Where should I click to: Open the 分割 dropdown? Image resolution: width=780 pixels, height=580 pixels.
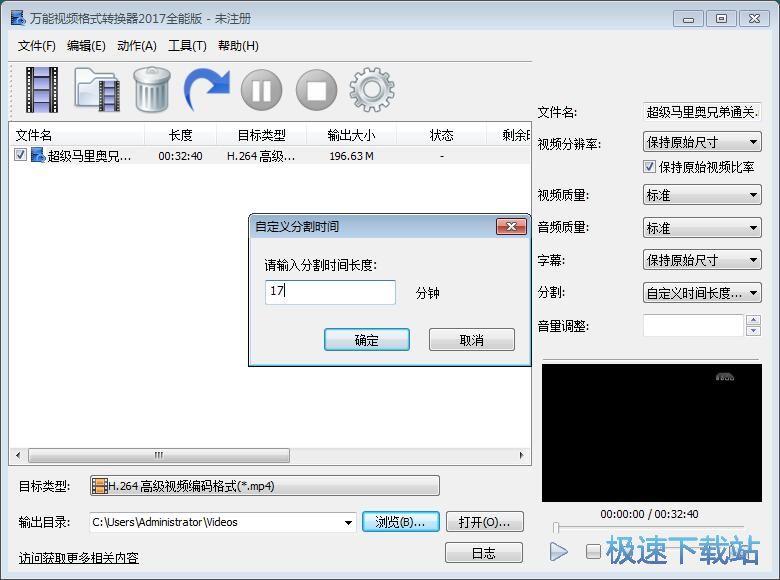(x=702, y=293)
